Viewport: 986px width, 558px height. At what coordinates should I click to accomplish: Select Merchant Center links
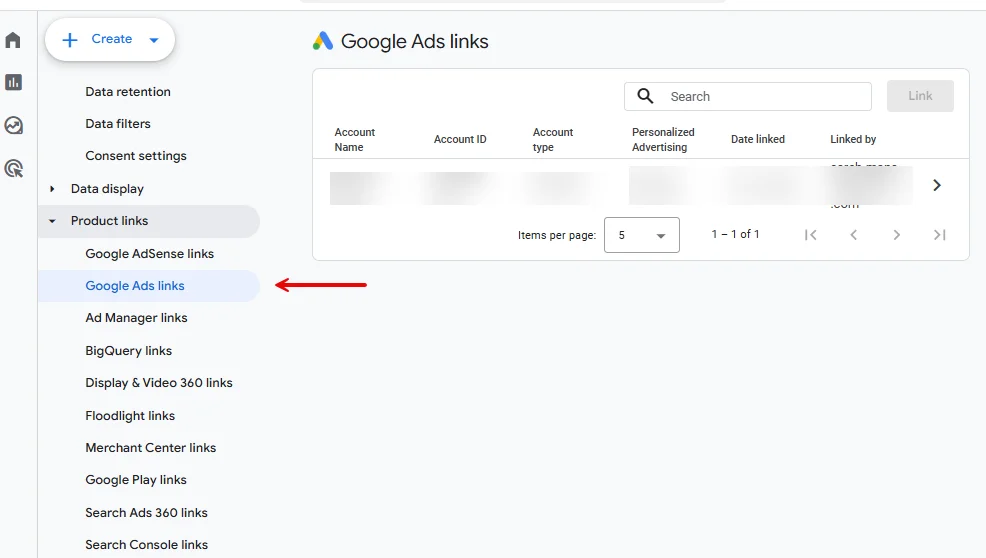(x=150, y=447)
